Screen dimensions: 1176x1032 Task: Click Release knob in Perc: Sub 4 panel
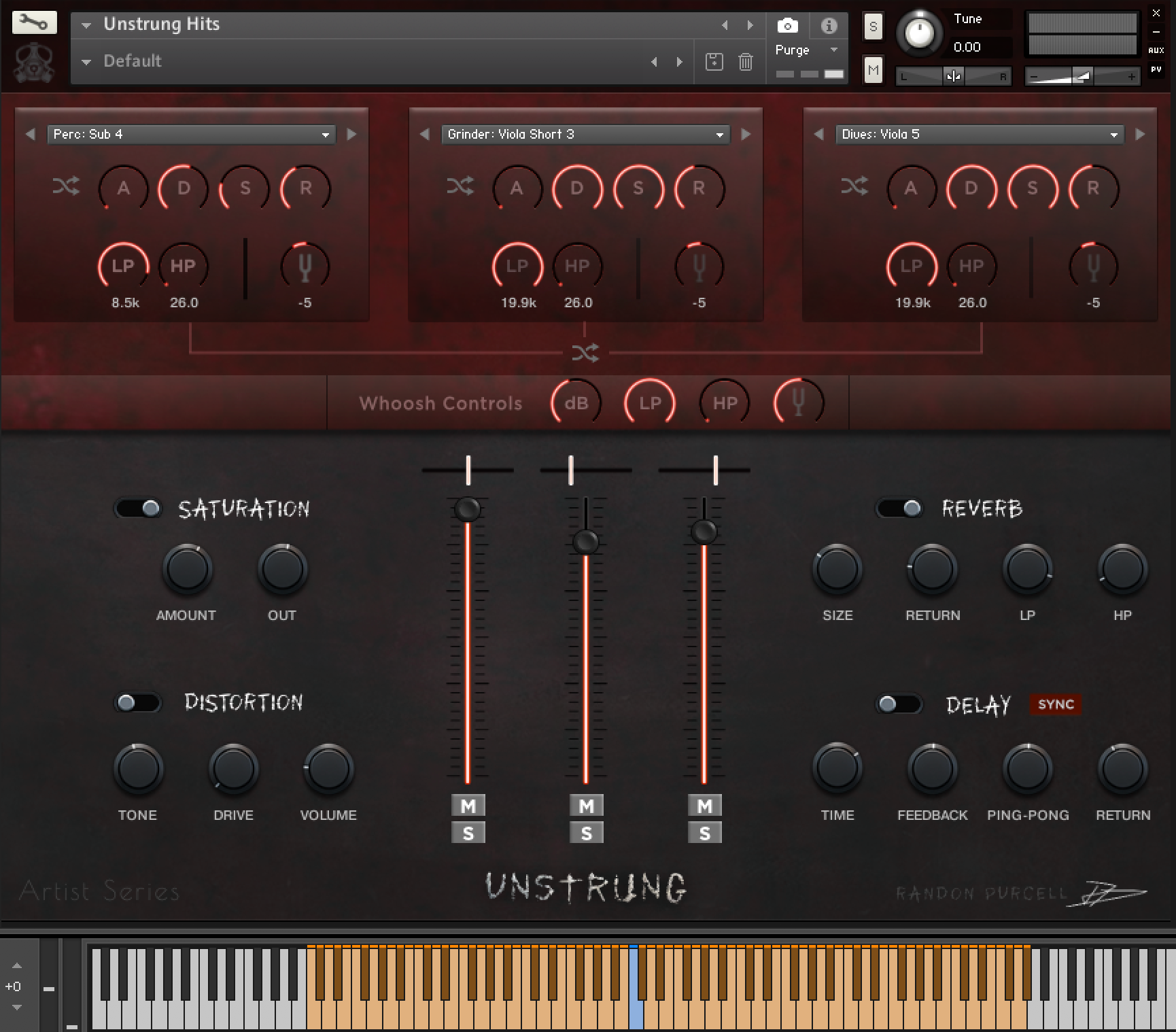pos(306,188)
